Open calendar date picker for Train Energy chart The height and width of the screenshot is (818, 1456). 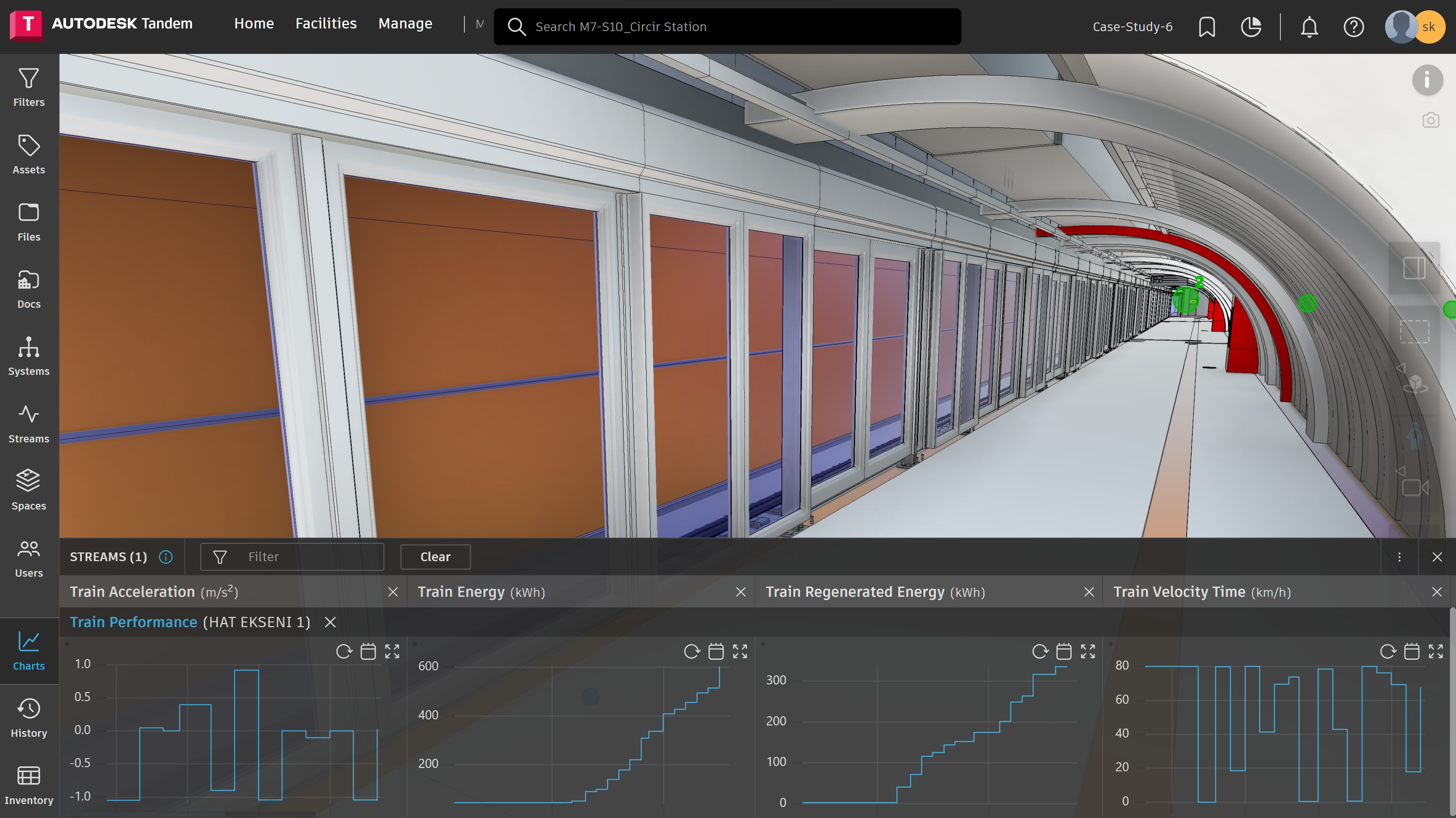[716, 651]
